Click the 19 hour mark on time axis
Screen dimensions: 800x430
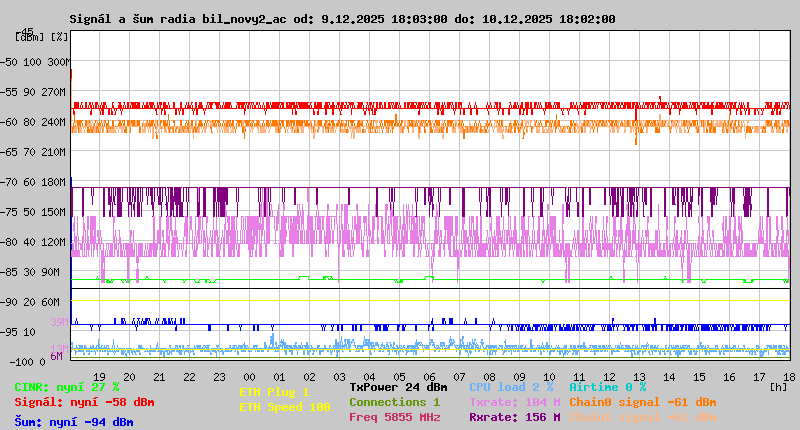click(99, 376)
